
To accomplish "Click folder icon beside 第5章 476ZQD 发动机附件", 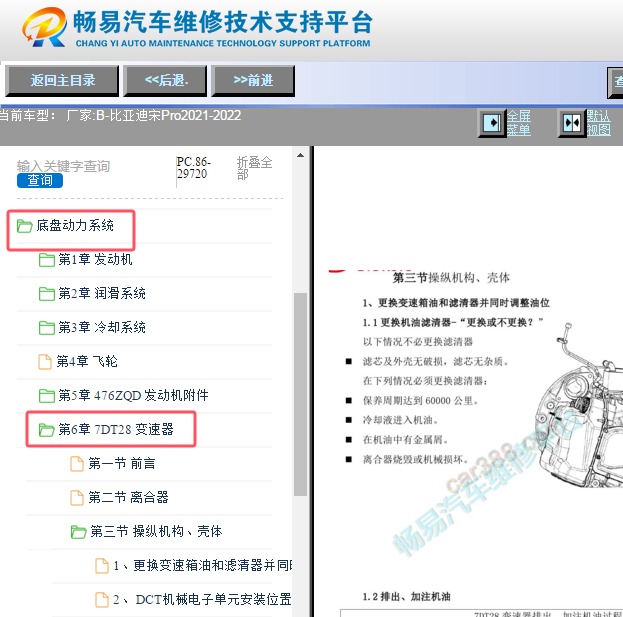I will click(x=47, y=396).
